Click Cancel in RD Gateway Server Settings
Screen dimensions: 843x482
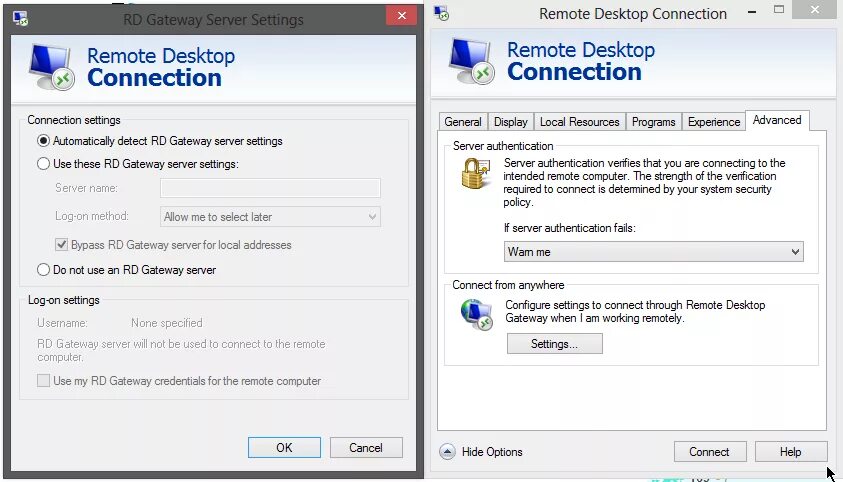tap(366, 448)
